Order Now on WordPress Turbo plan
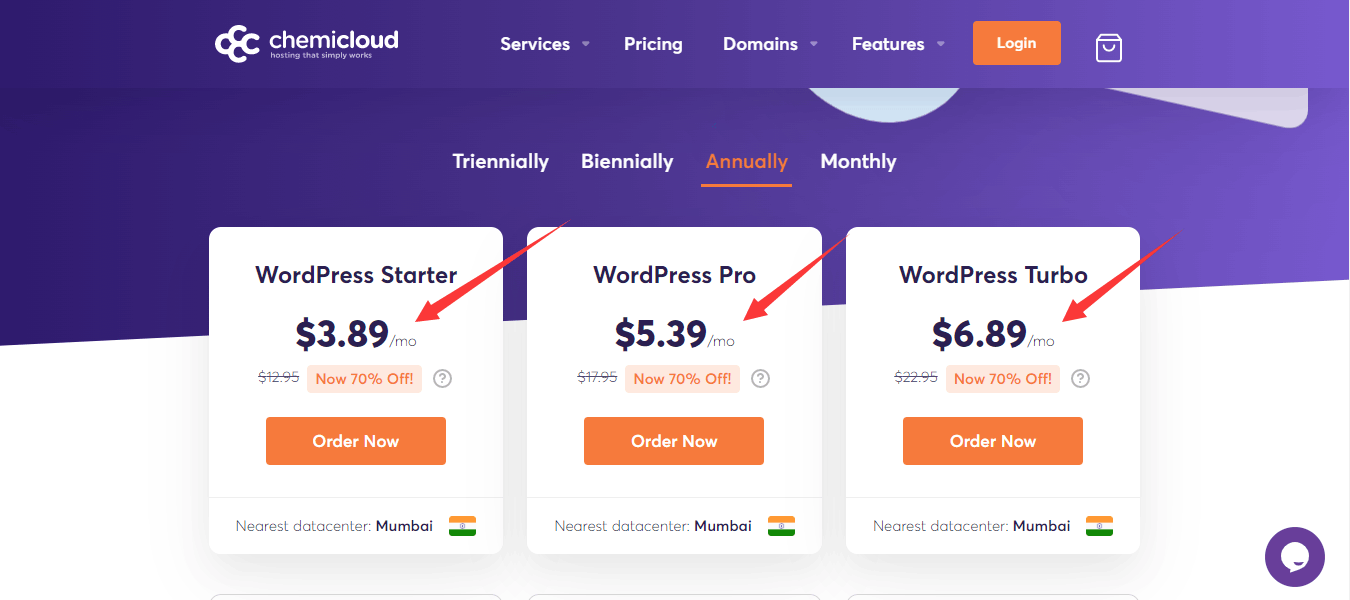 (992, 441)
